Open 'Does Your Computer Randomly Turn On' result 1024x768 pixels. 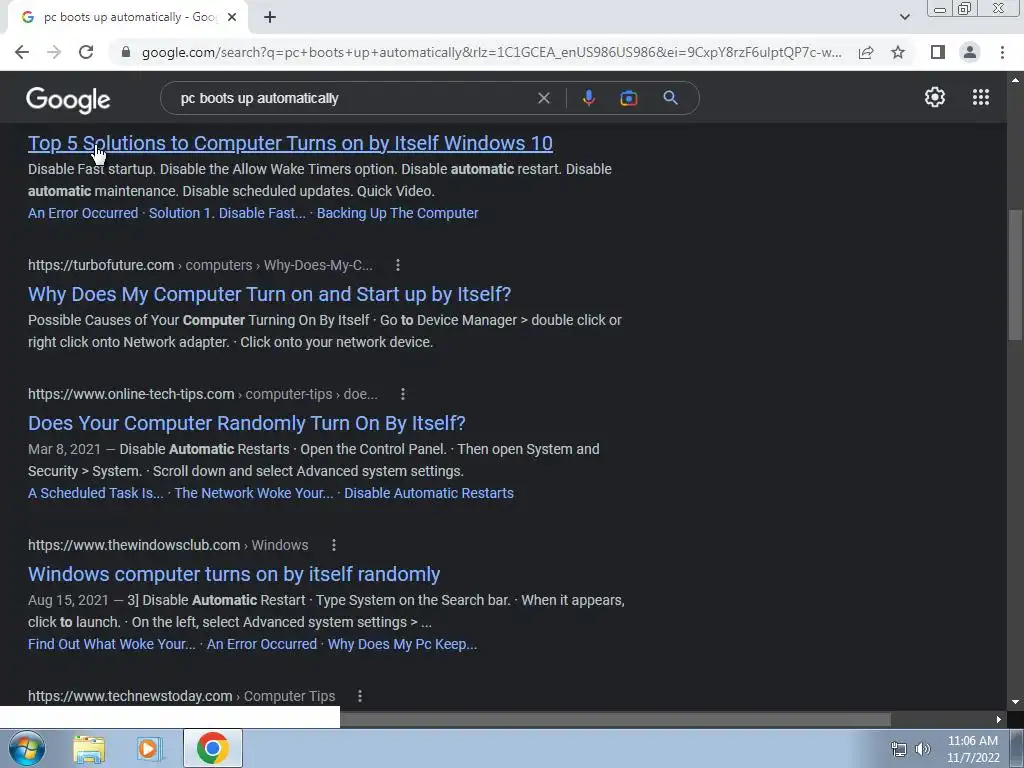pos(246,423)
